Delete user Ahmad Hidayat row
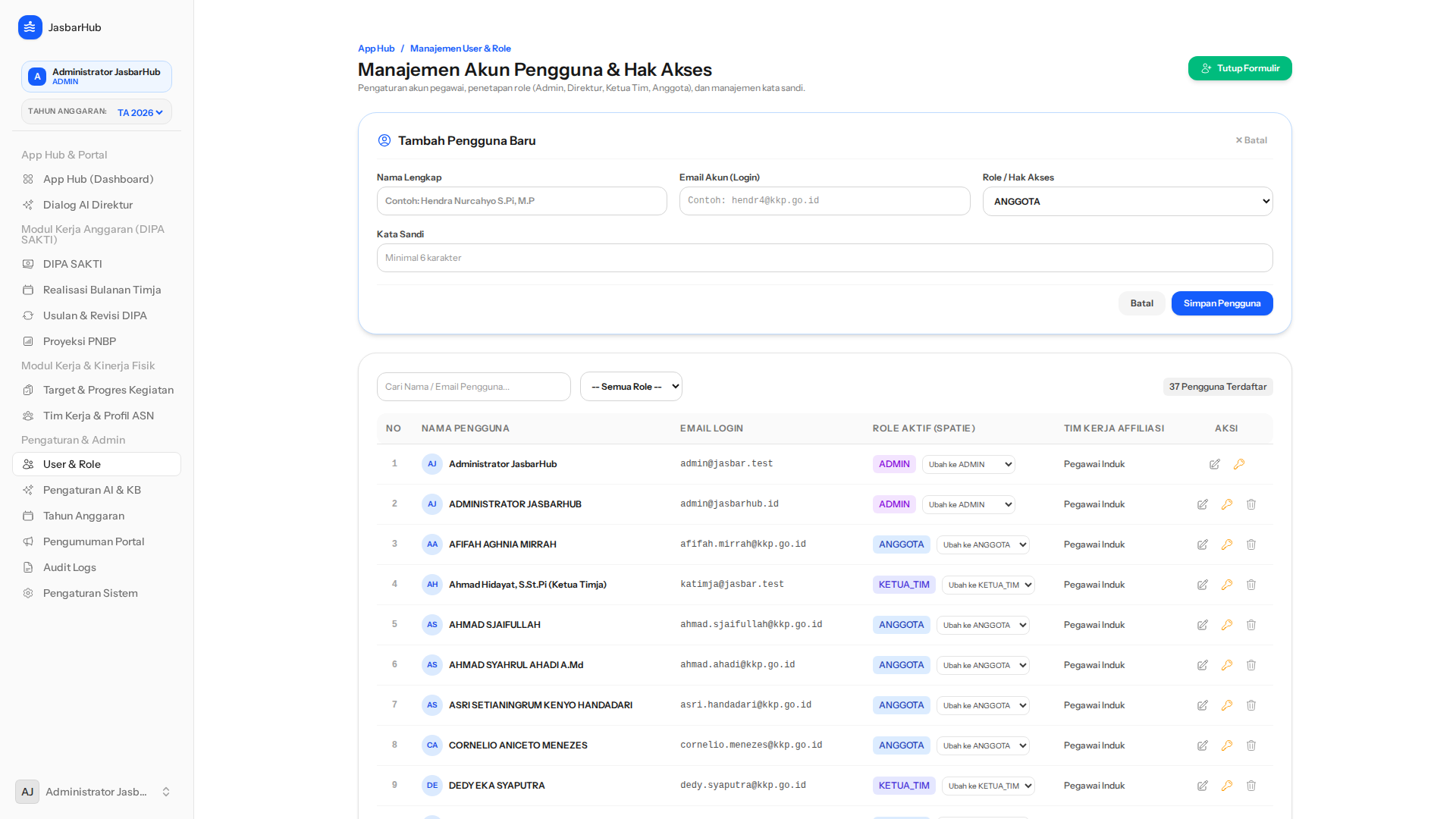 tap(1251, 585)
